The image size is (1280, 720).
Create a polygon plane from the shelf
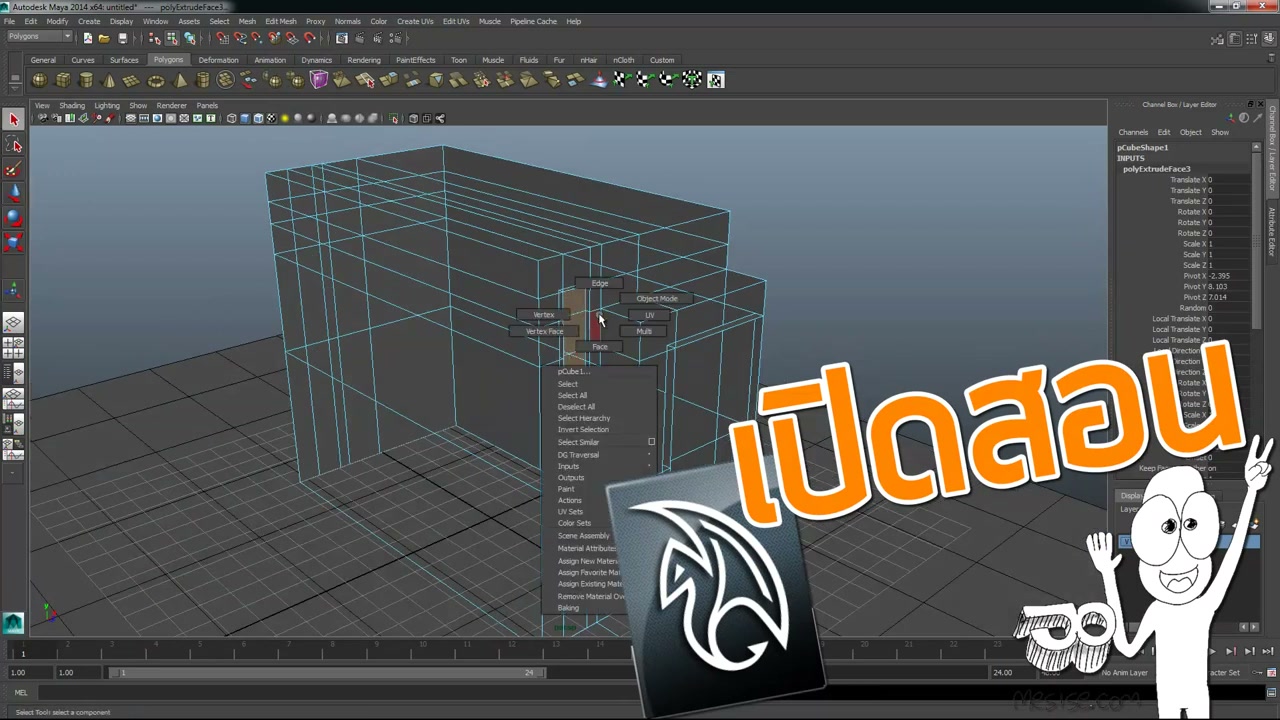[x=132, y=80]
